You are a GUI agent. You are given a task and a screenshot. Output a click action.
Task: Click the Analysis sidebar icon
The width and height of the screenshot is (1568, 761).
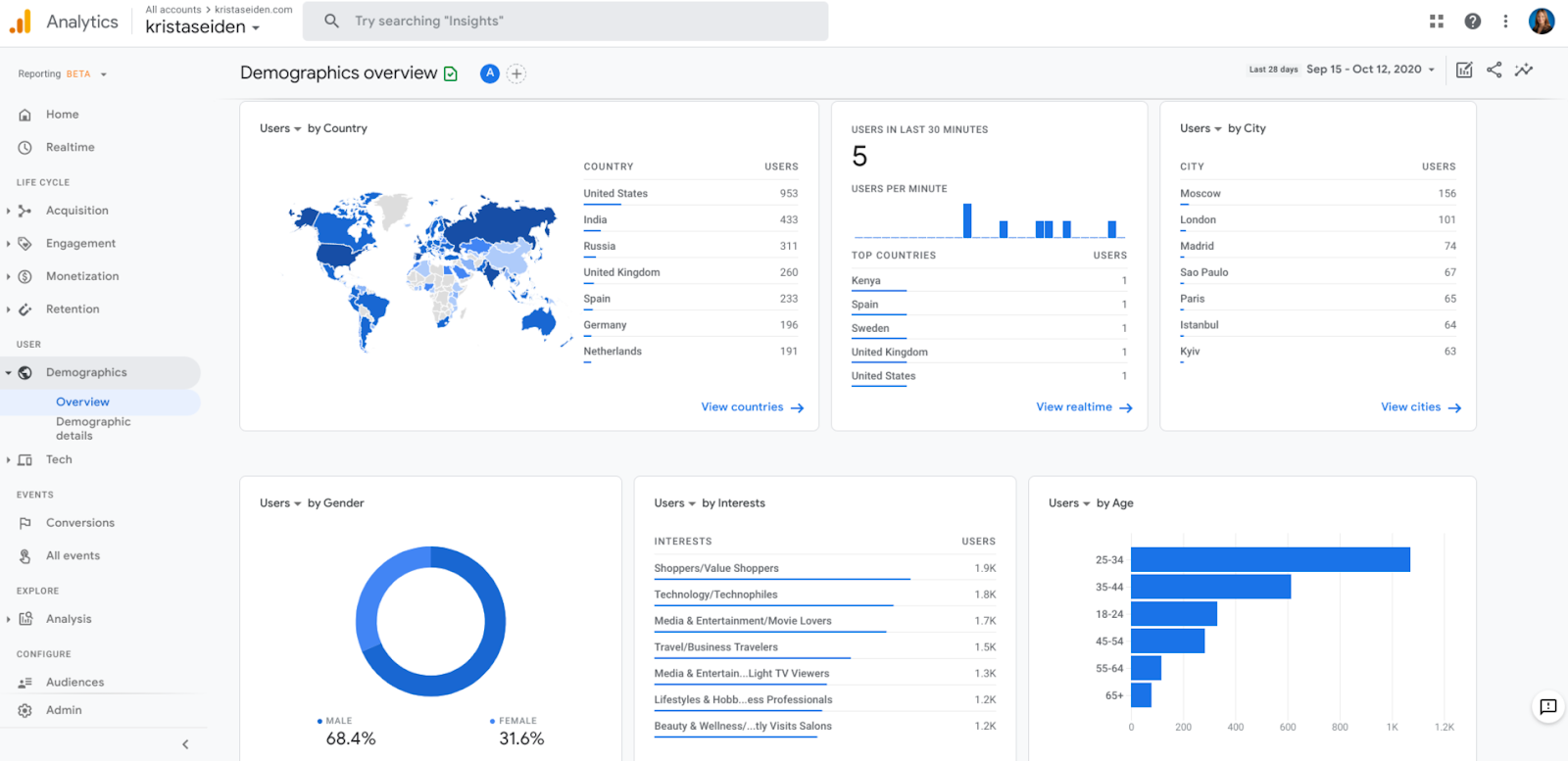point(25,619)
